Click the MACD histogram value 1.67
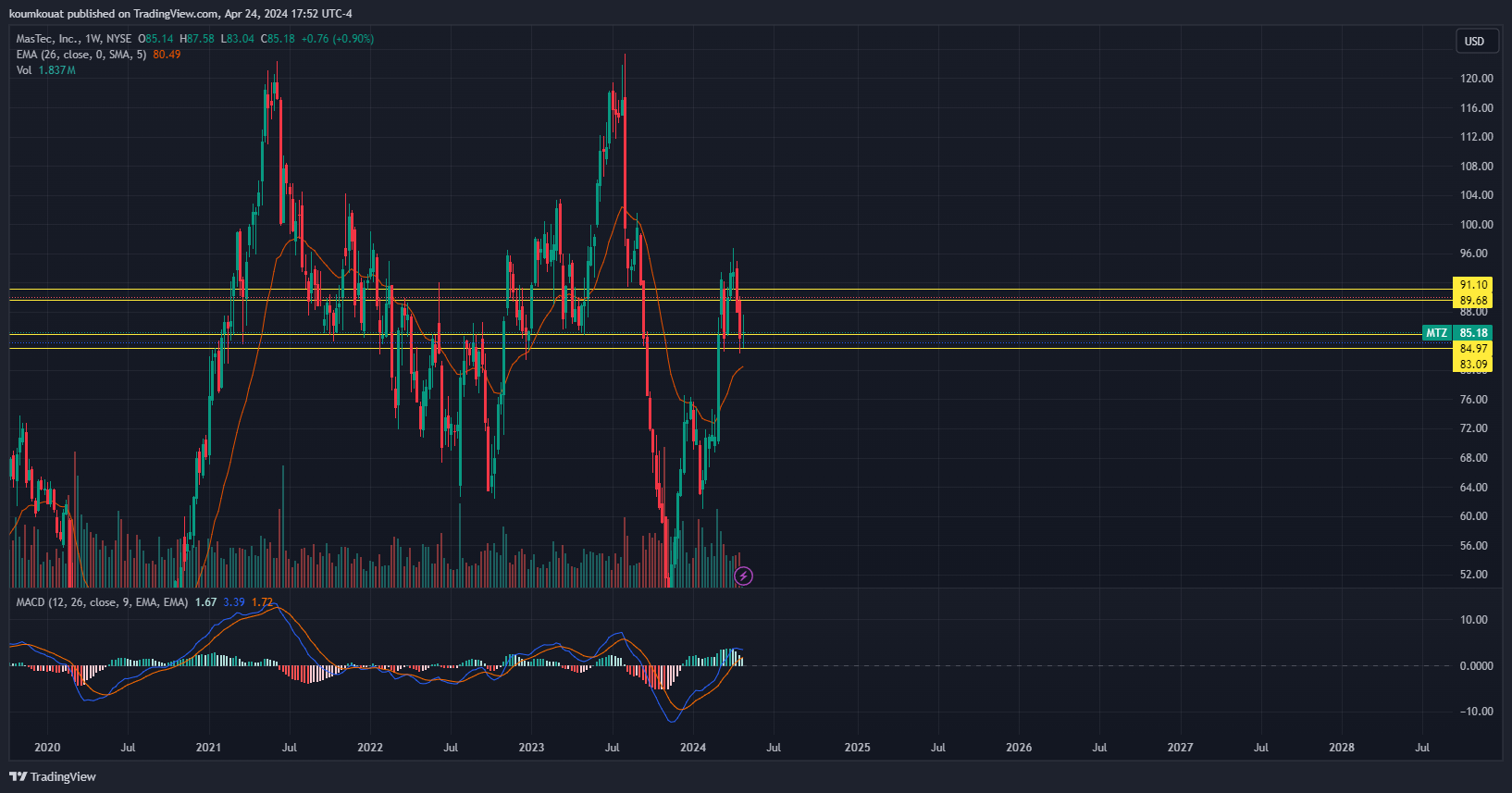The image size is (1512, 793). click(205, 602)
